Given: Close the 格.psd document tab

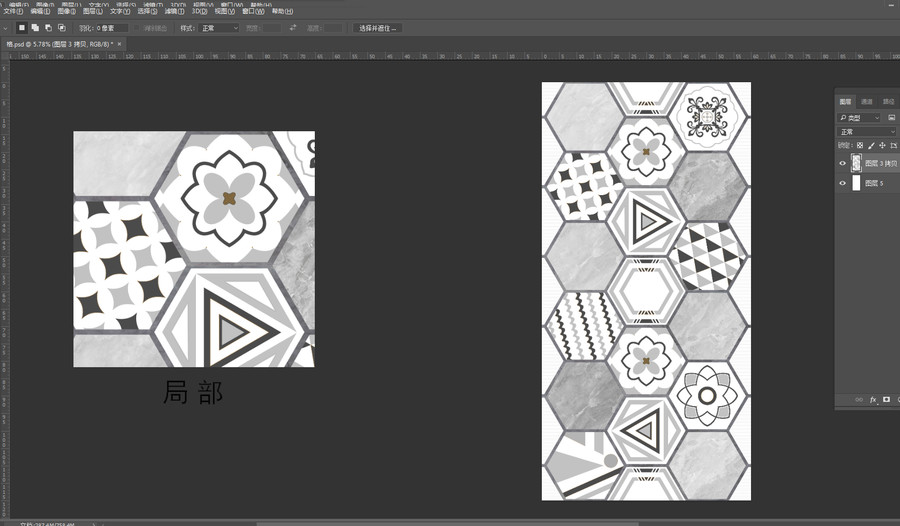Looking at the screenshot, I should pyautogui.click(x=119, y=44).
